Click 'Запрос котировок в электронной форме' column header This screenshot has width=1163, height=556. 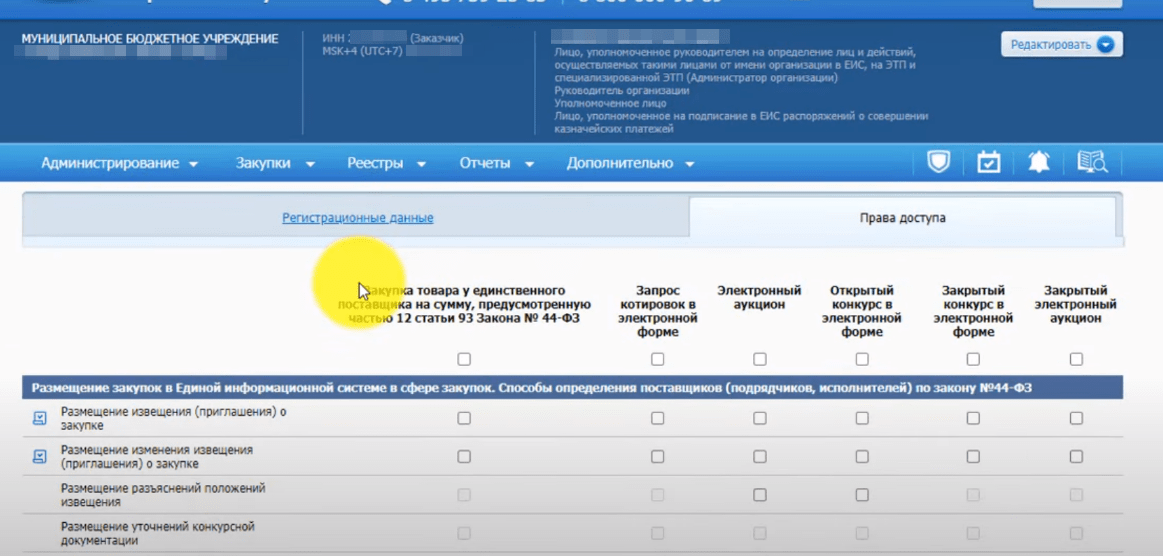[x=657, y=311]
